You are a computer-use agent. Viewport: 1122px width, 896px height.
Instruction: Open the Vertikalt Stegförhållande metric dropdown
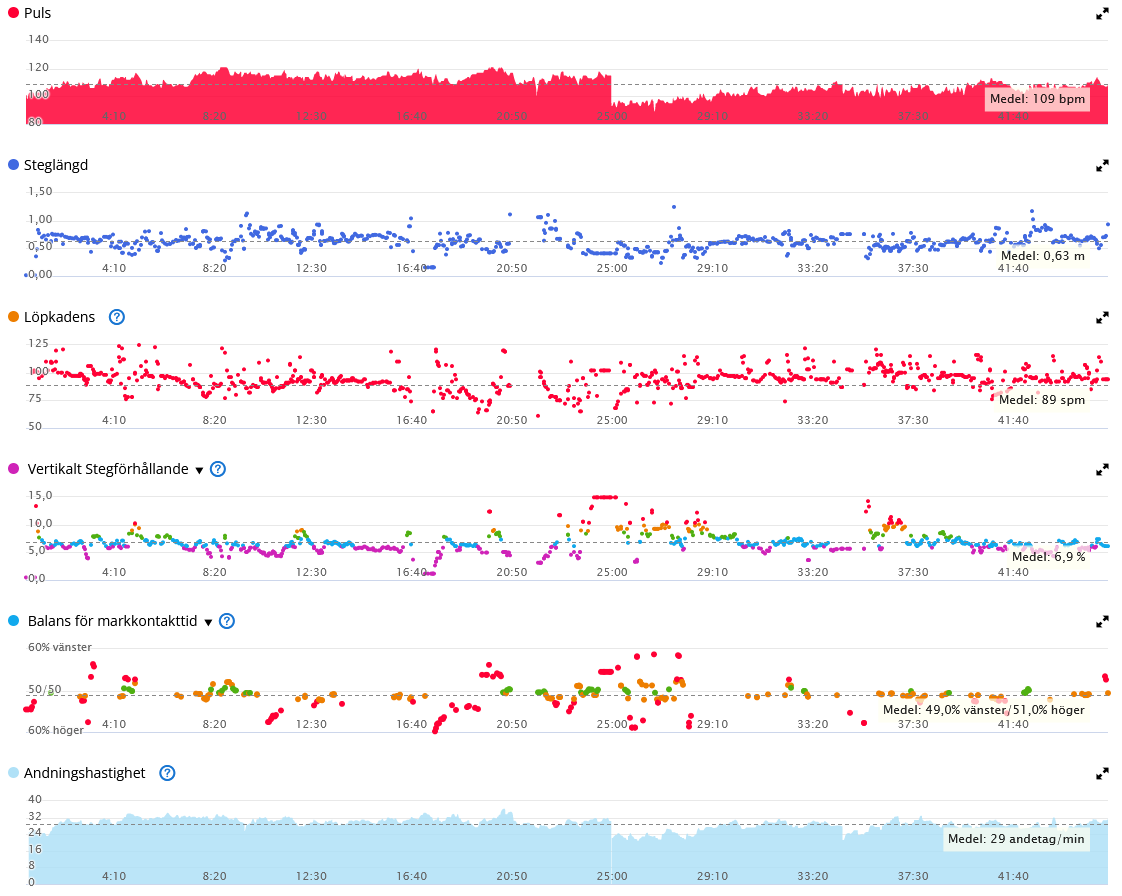click(x=200, y=470)
